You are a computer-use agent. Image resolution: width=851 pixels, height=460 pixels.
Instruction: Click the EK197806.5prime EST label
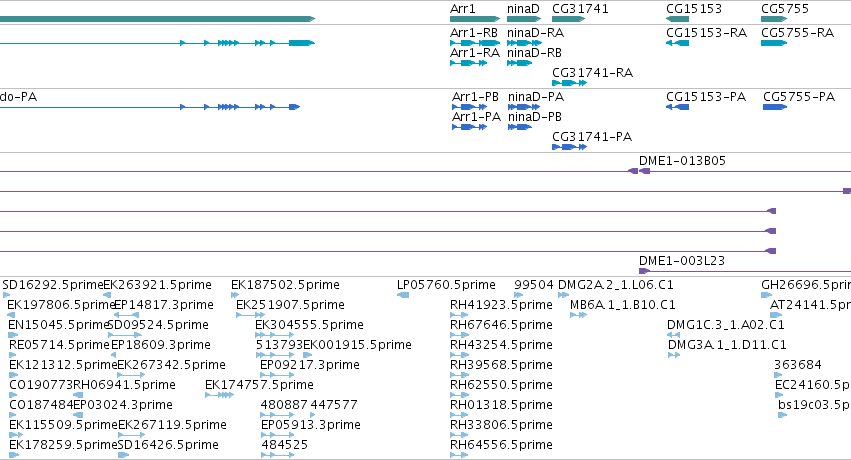click(x=61, y=305)
